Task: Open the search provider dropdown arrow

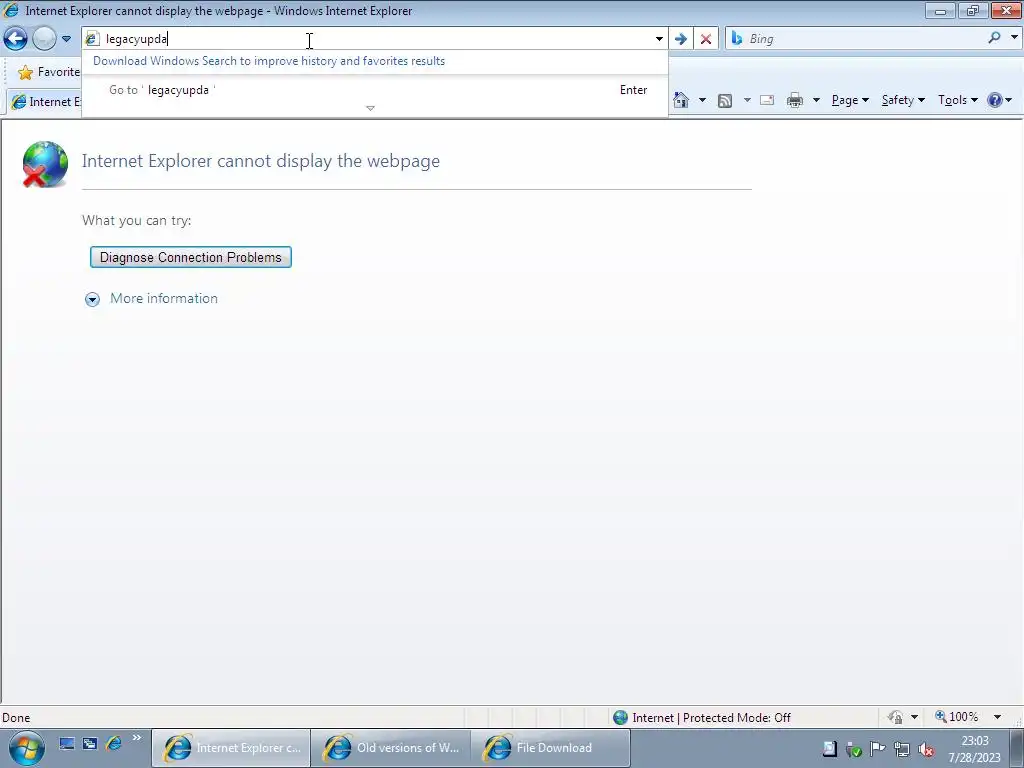Action: 1014,38
